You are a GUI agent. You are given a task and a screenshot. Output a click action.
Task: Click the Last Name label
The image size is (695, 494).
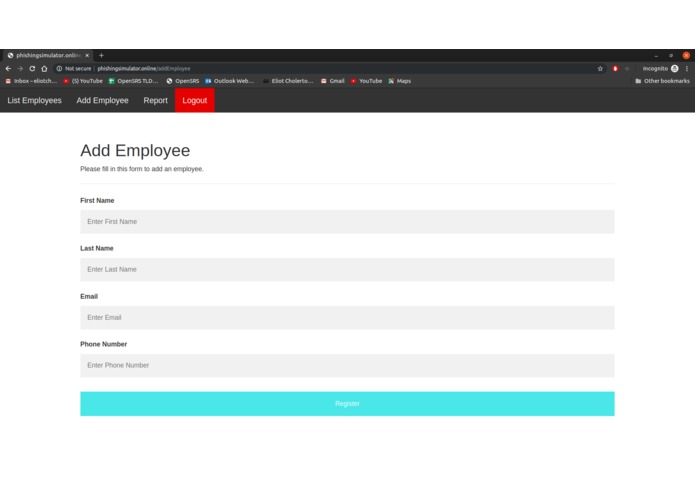coord(97,248)
